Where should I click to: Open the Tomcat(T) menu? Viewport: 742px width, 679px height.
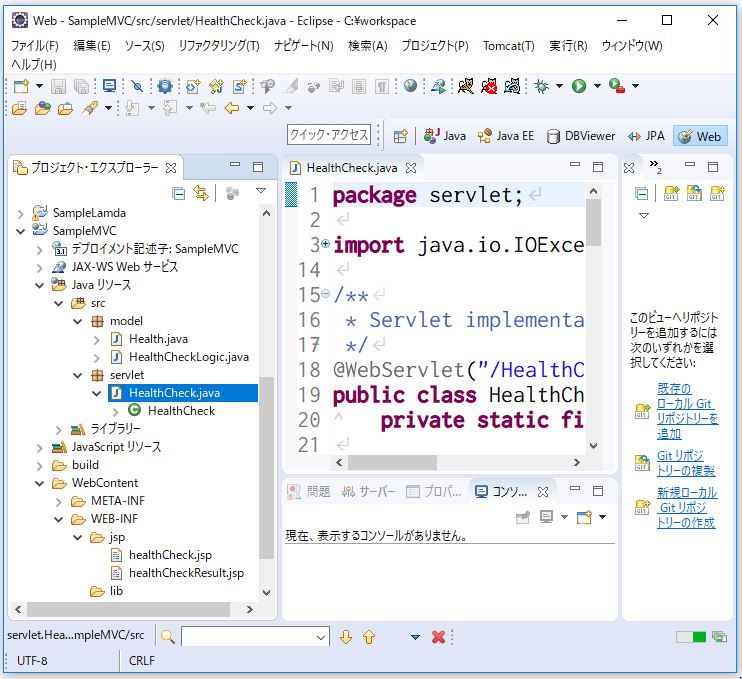pos(508,46)
